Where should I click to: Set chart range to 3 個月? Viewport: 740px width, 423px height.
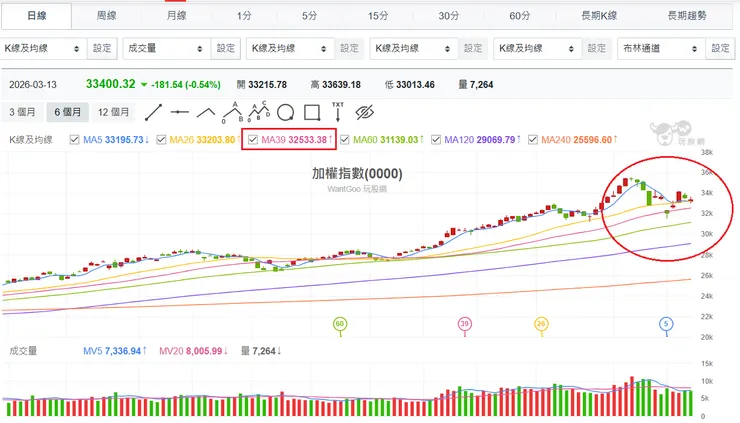click(x=22, y=112)
